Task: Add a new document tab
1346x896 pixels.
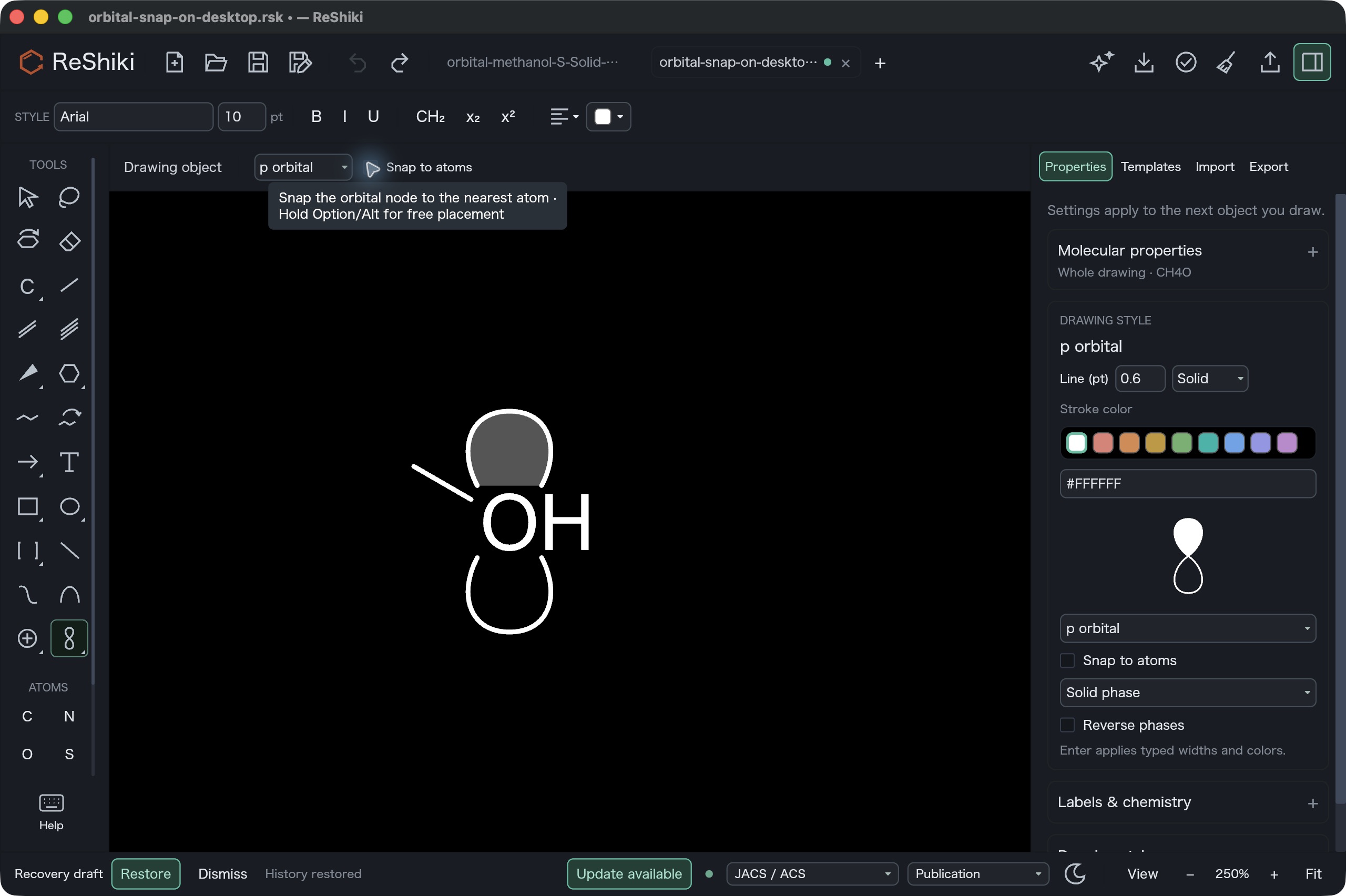Action: [880, 63]
